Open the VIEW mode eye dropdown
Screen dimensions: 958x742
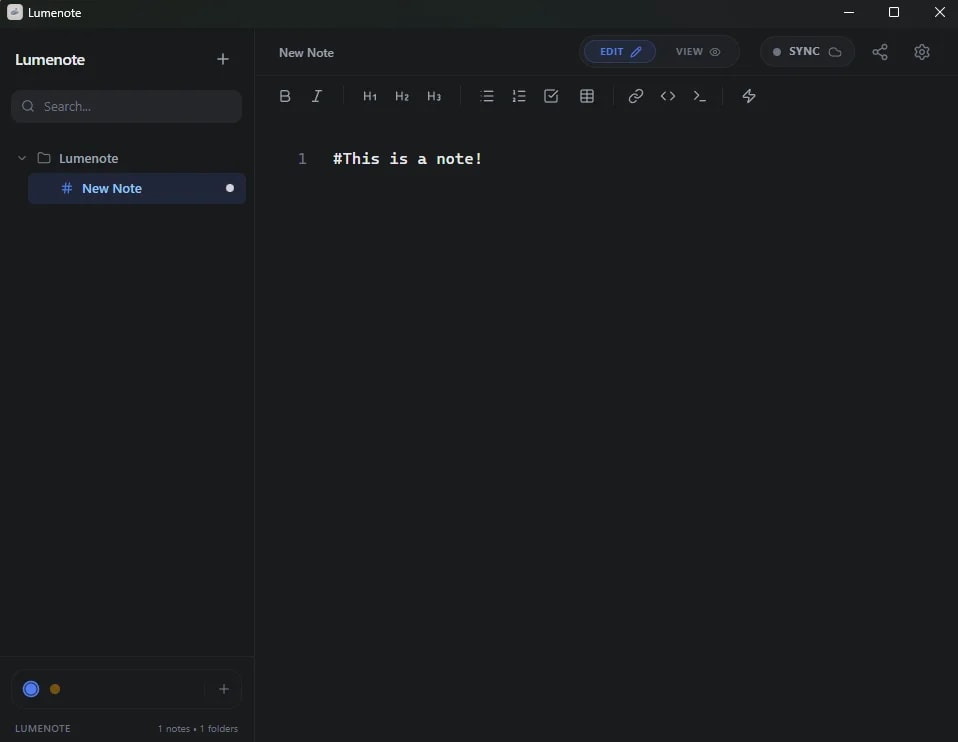[716, 51]
